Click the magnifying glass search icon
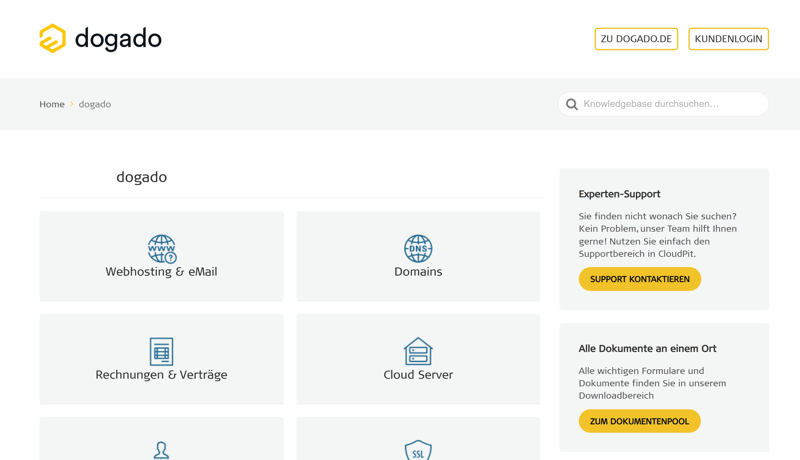 572,104
